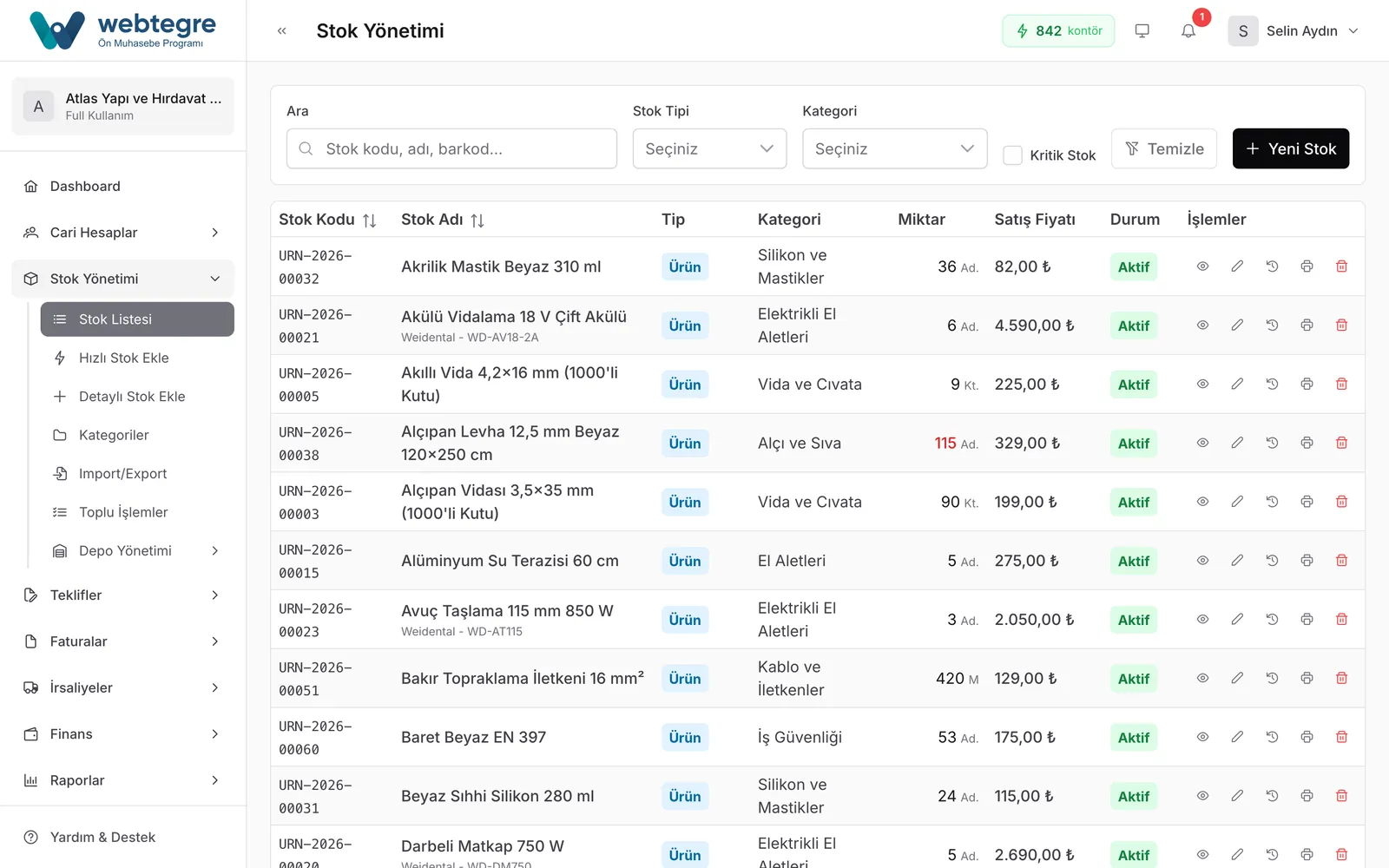This screenshot has width=1389, height=868.
Task: View Alçıpan Levha 12,5 mm eye icon
Action: 1202,443
